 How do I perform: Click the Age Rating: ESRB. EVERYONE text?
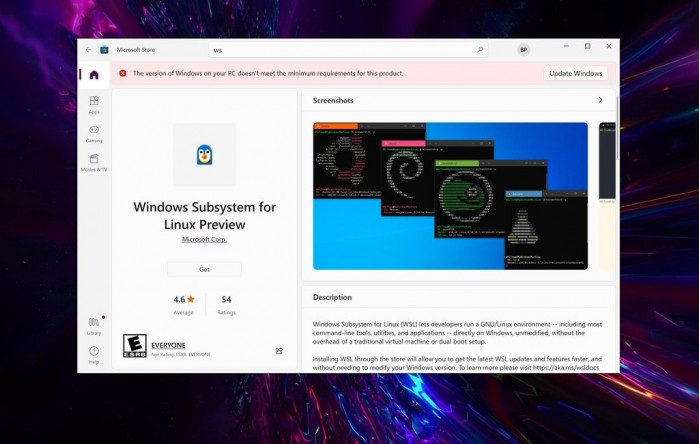(180, 354)
